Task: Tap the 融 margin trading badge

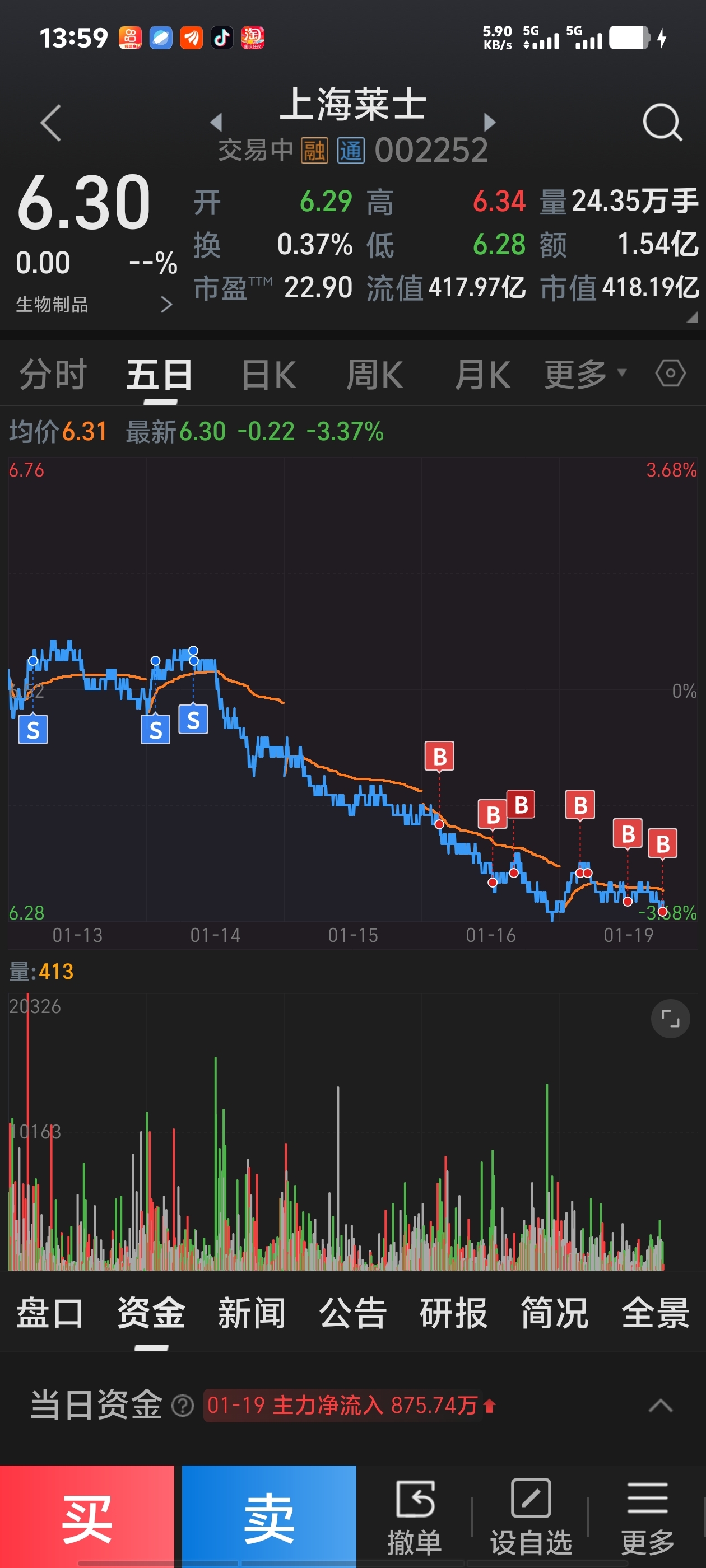Action: 314,150
